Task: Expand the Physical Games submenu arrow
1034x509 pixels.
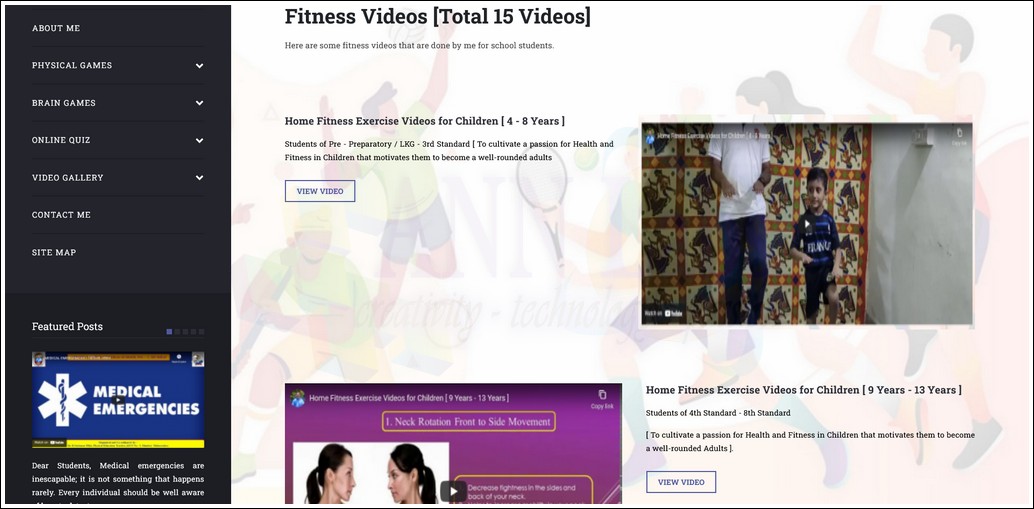Action: (x=199, y=66)
